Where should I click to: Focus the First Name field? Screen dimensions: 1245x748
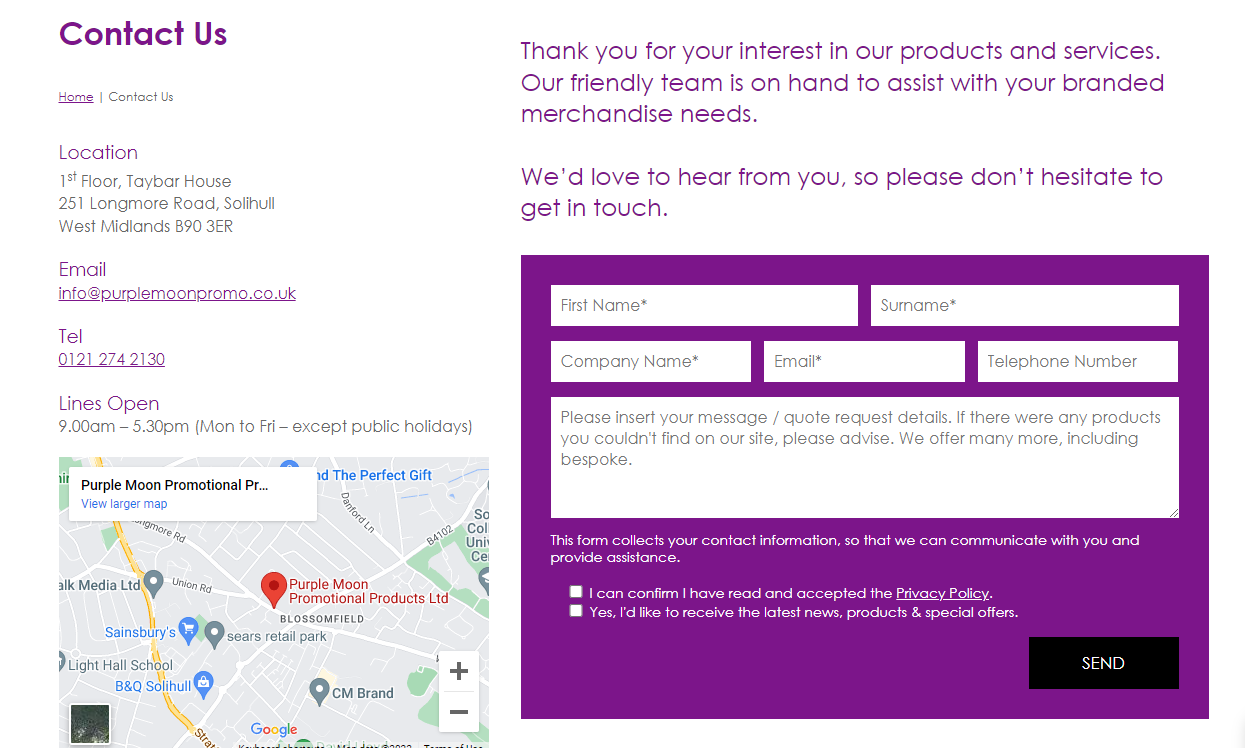704,305
